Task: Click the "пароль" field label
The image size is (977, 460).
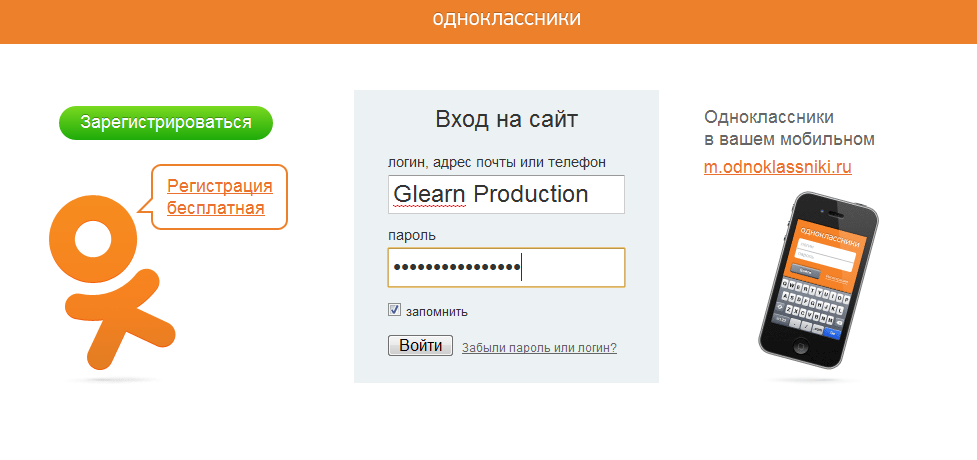Action: coord(412,235)
